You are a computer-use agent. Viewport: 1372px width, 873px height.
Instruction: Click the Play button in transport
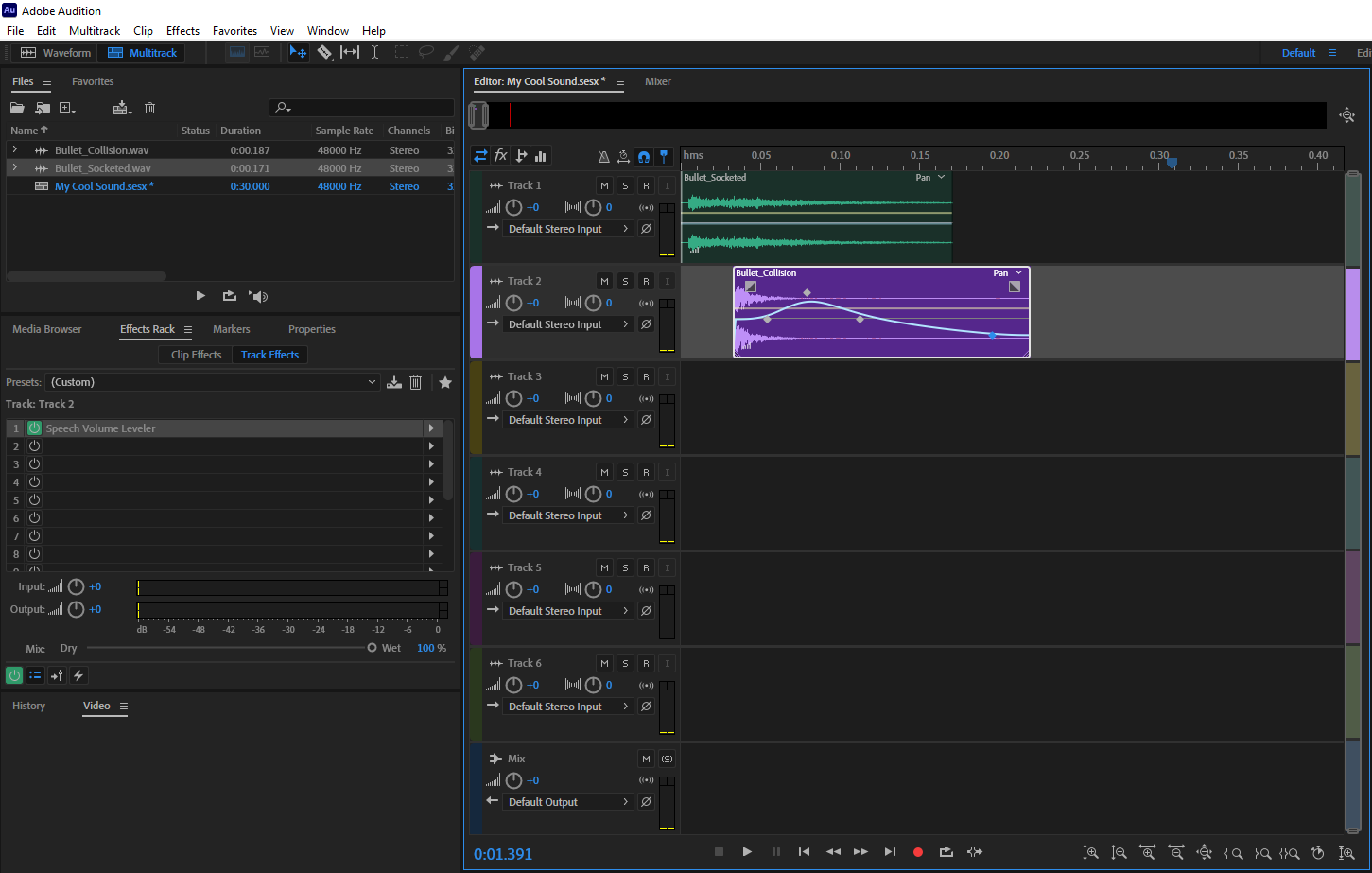[747, 852]
